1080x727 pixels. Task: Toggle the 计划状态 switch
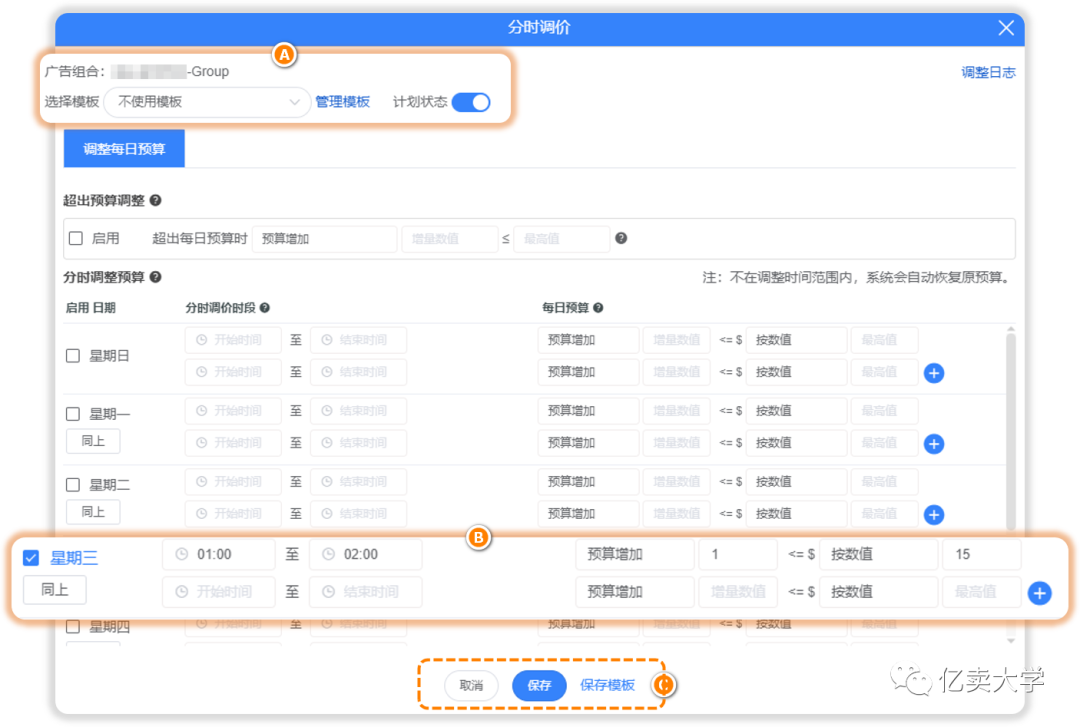(x=471, y=102)
